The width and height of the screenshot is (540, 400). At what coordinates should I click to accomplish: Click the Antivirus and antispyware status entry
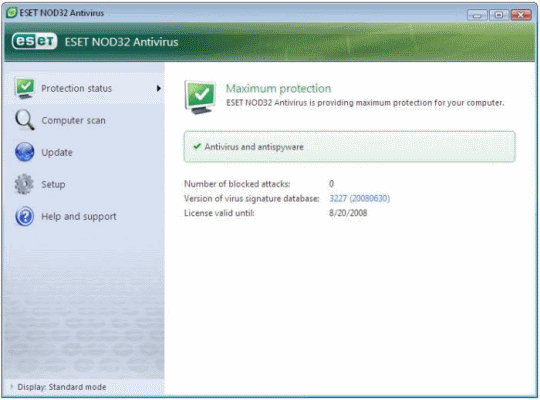(350, 146)
